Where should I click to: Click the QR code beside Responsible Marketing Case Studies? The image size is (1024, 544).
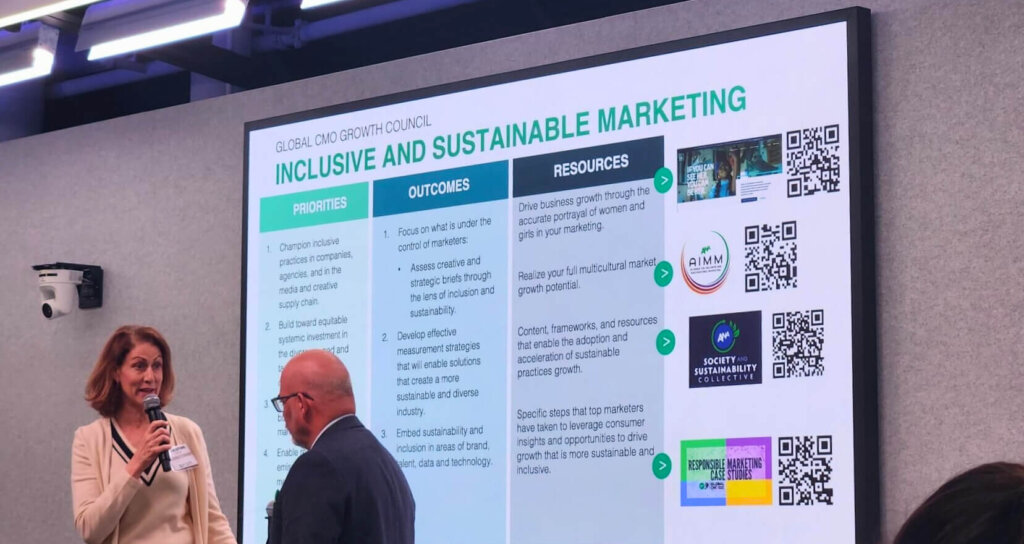tap(806, 470)
